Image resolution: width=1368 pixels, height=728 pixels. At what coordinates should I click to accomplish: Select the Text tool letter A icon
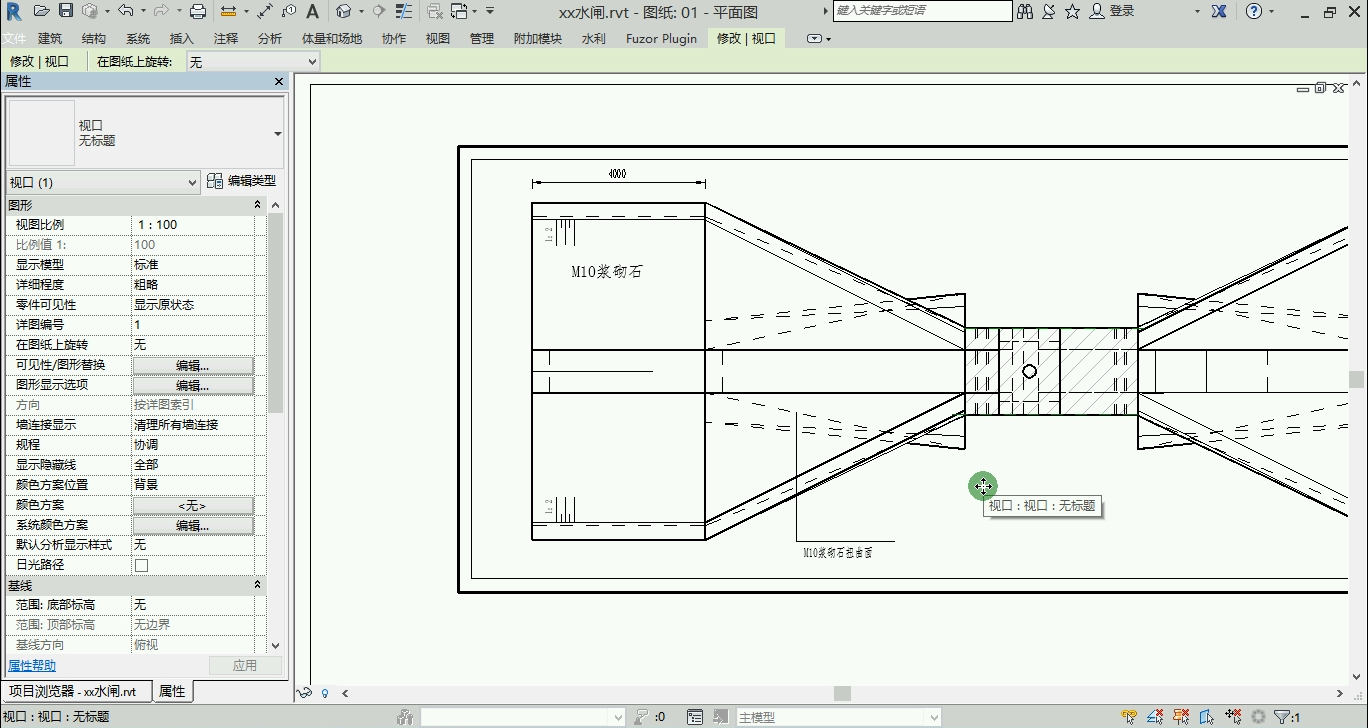312,11
